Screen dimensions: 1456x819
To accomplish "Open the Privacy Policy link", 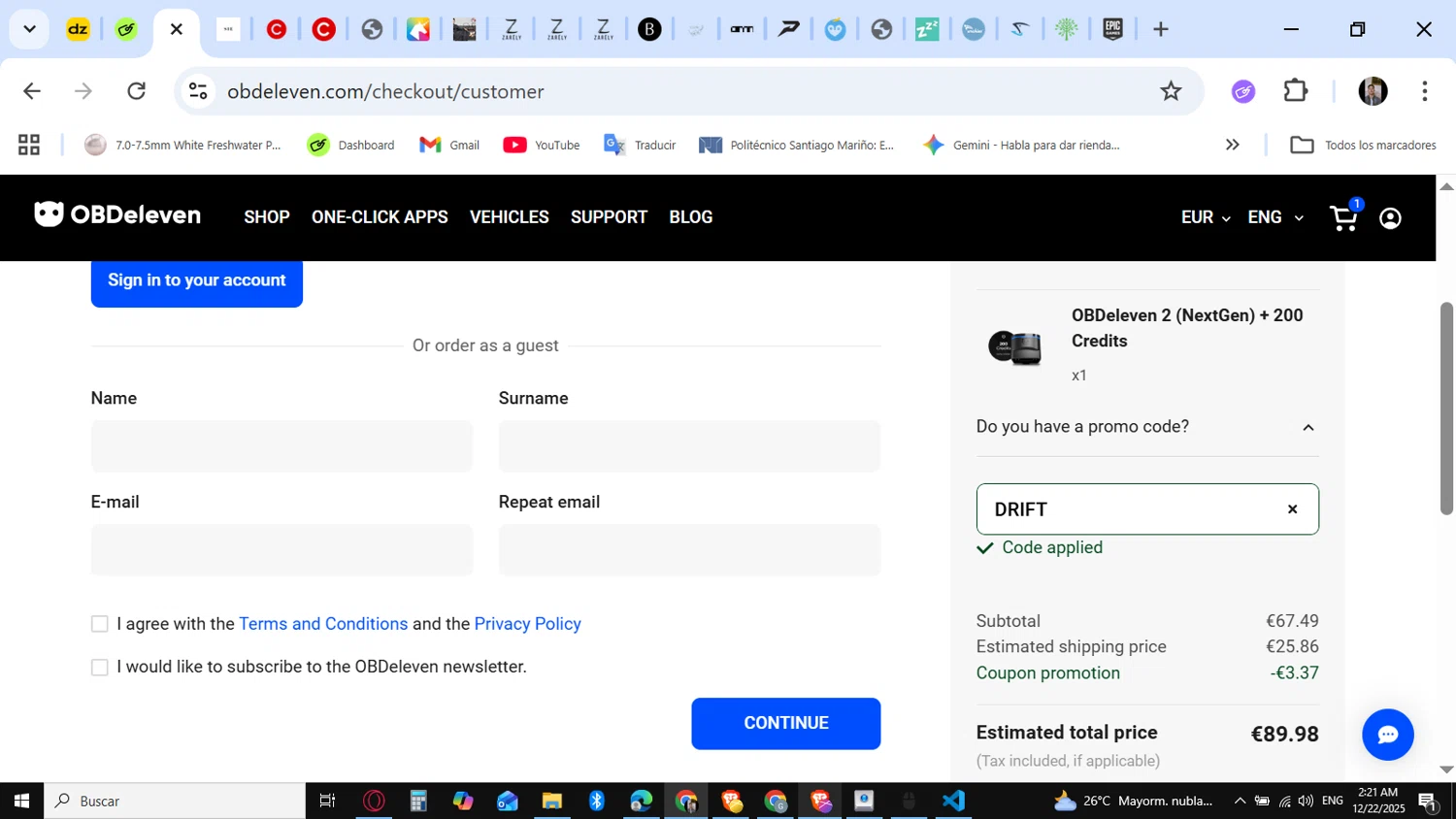I will [x=528, y=624].
